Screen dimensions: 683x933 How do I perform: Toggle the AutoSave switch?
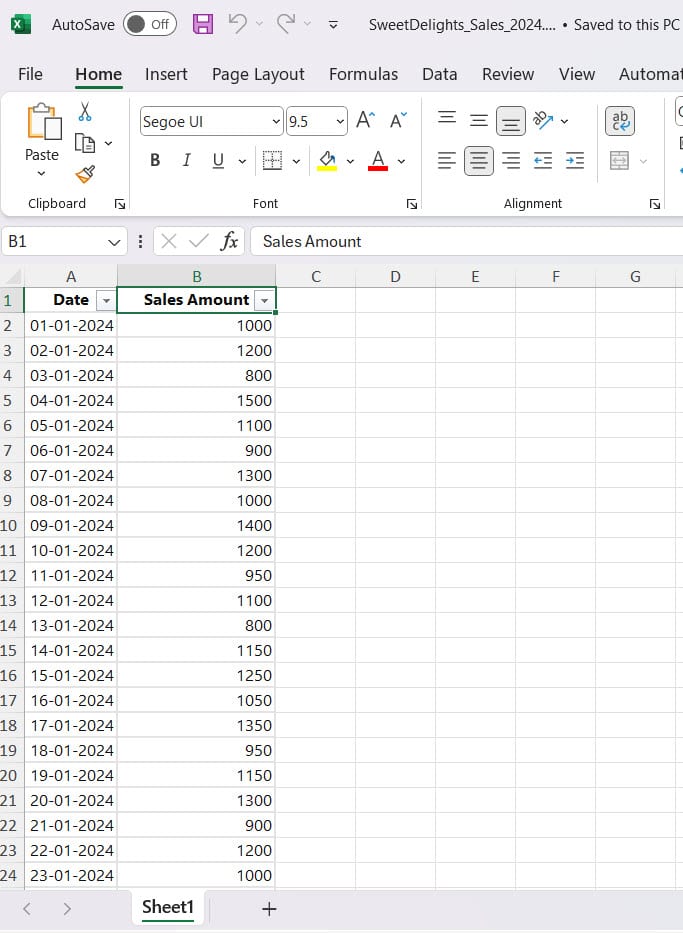coord(150,24)
